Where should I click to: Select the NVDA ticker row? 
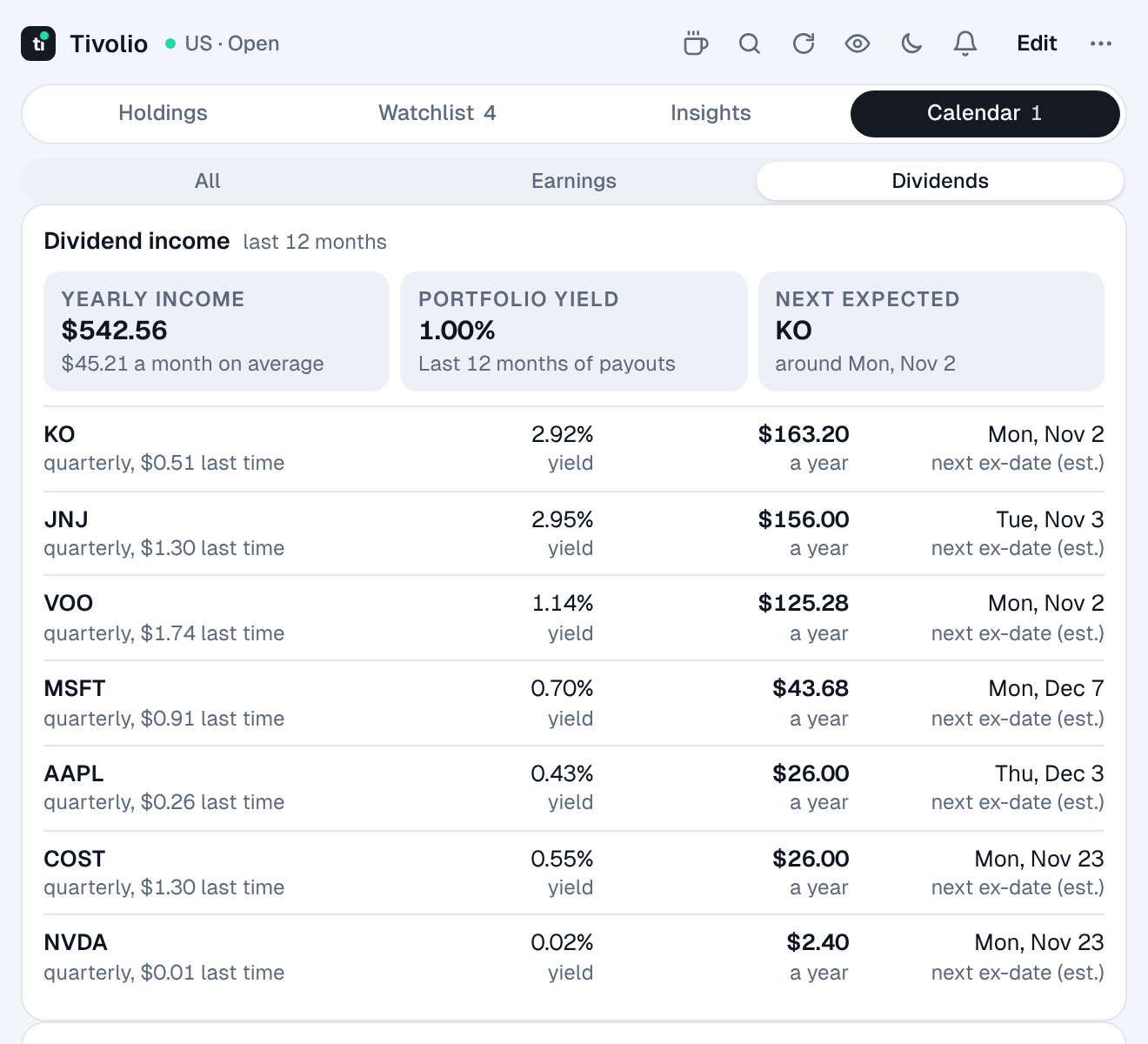[574, 957]
